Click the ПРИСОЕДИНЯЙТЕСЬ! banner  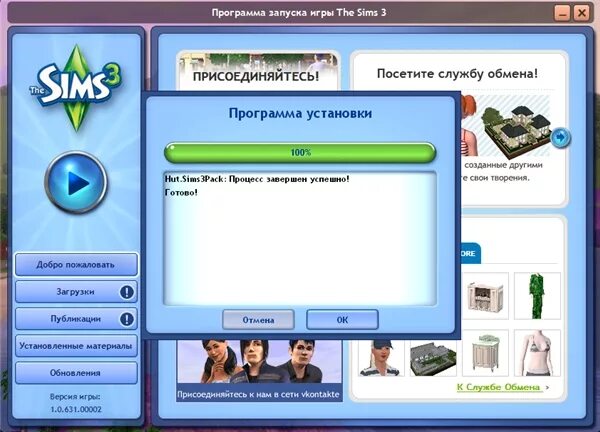[258, 72]
